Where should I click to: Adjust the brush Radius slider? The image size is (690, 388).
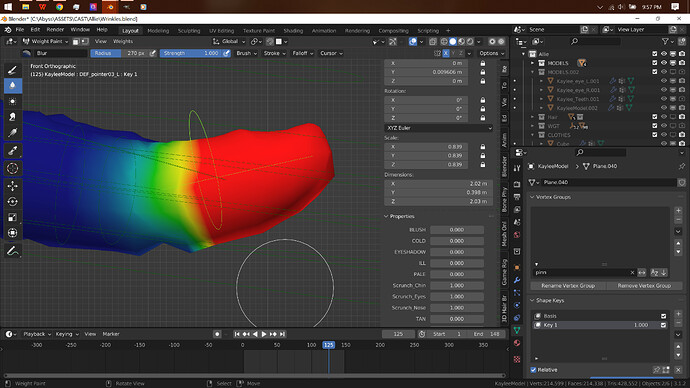[120, 53]
